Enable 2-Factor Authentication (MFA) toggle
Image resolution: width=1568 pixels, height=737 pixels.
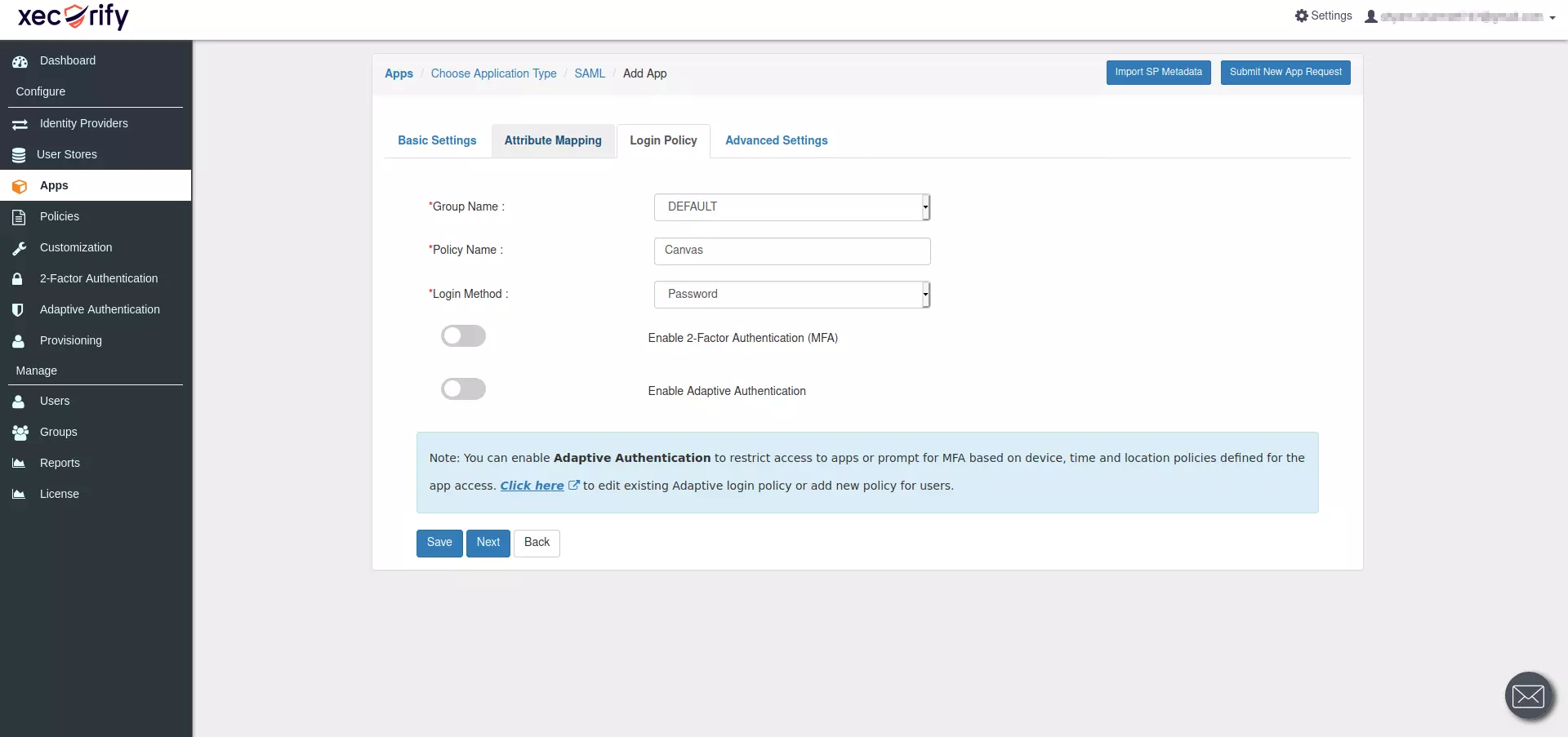click(463, 335)
